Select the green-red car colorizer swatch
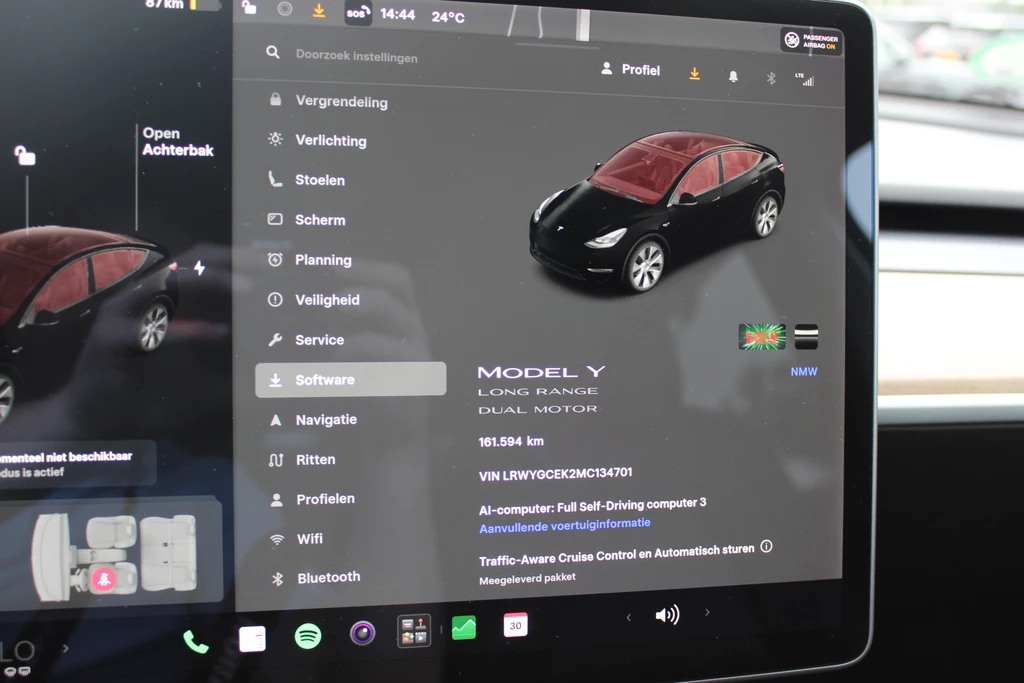The height and width of the screenshot is (683, 1024). (762, 337)
